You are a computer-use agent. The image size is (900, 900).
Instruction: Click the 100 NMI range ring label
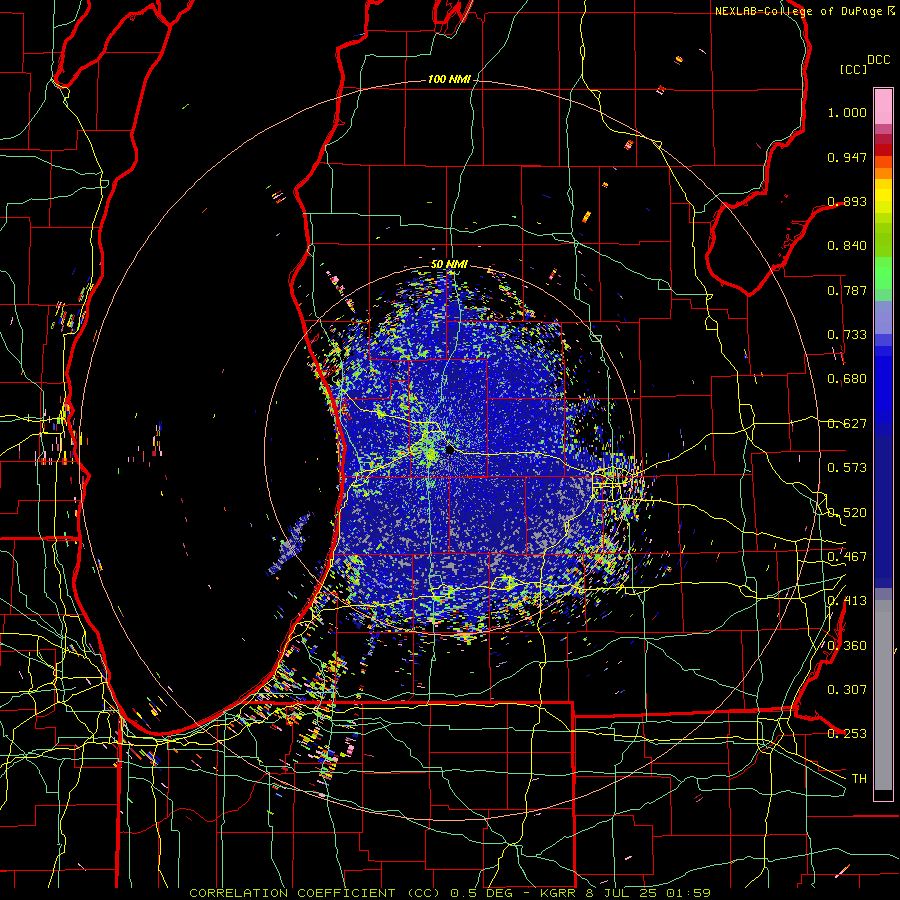(x=448, y=79)
